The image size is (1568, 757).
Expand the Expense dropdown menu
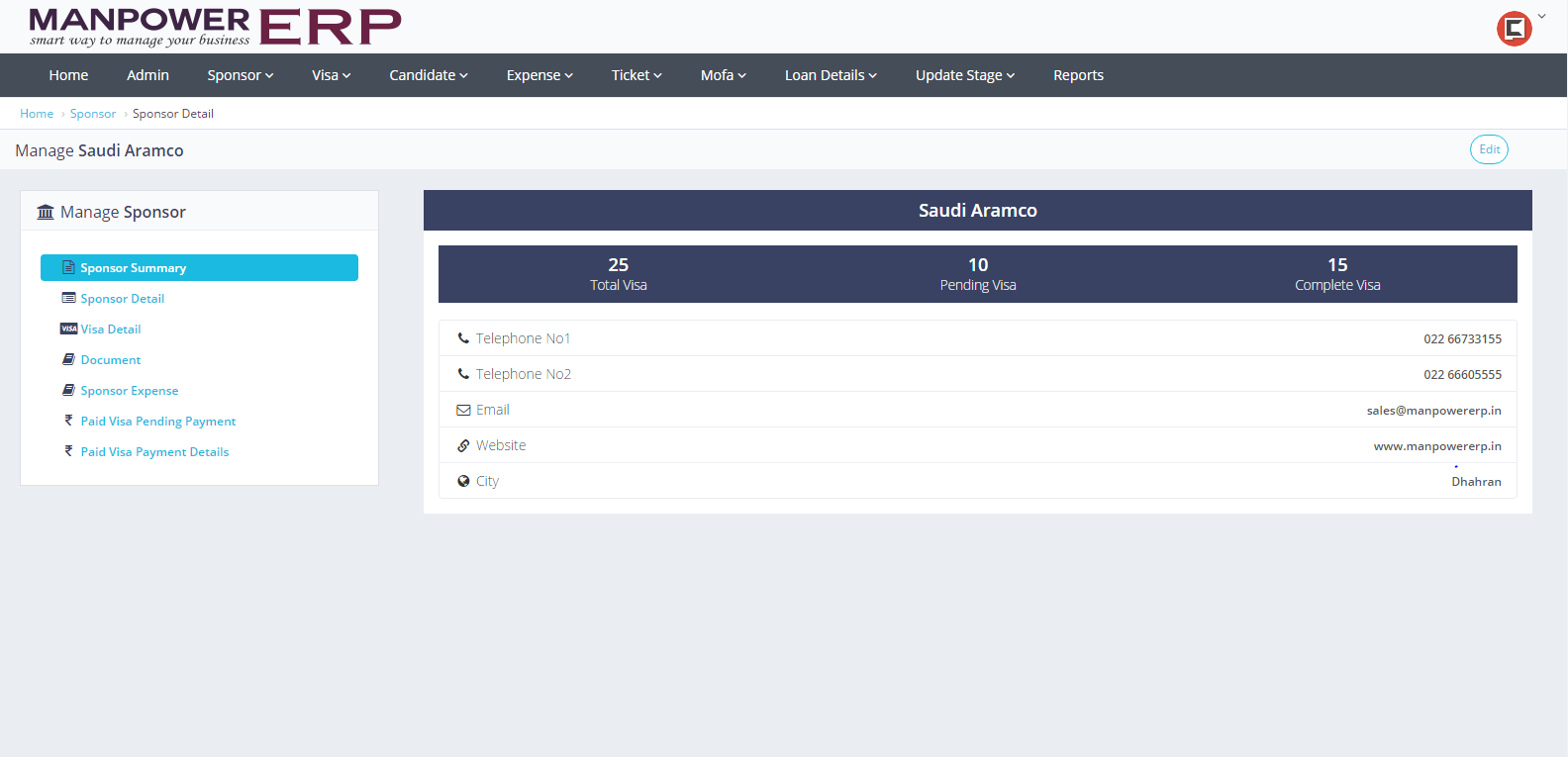pos(539,75)
